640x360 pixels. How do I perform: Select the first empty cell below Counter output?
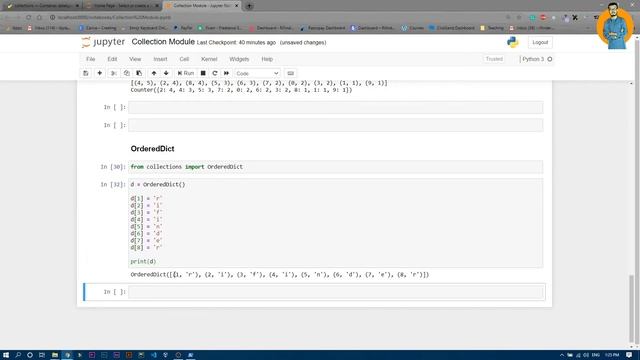pyautogui.click(x=336, y=107)
